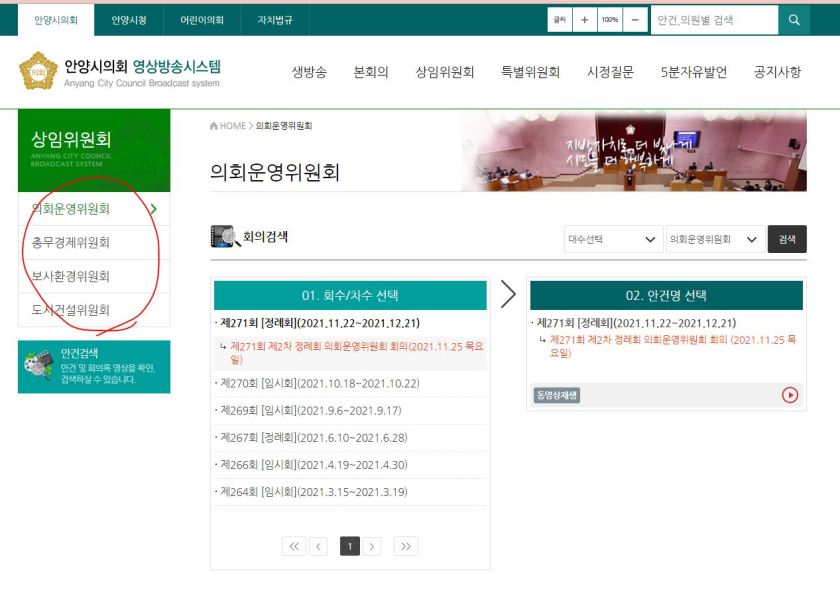This screenshot has height=606, width=840.
Task: Increase font size with plus button
Action: 584,20
